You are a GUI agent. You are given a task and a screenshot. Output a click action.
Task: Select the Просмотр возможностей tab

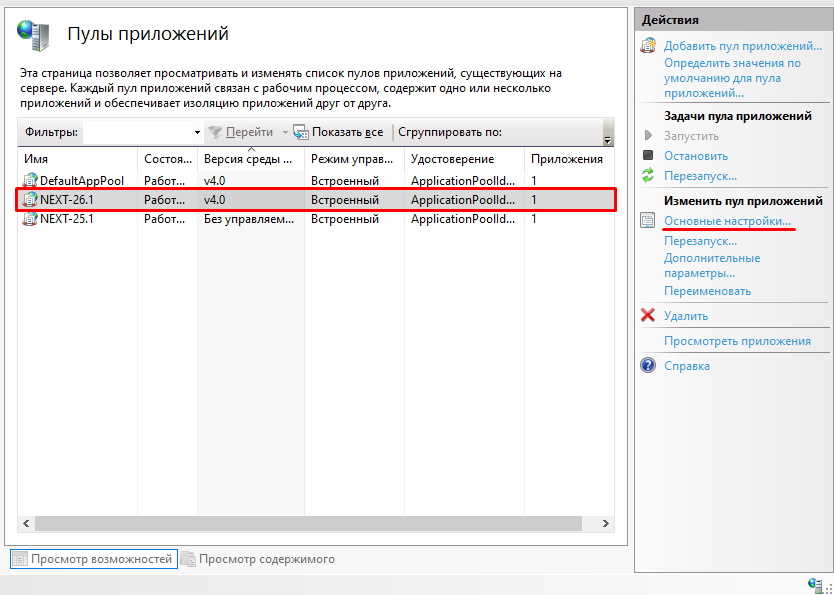point(93,558)
